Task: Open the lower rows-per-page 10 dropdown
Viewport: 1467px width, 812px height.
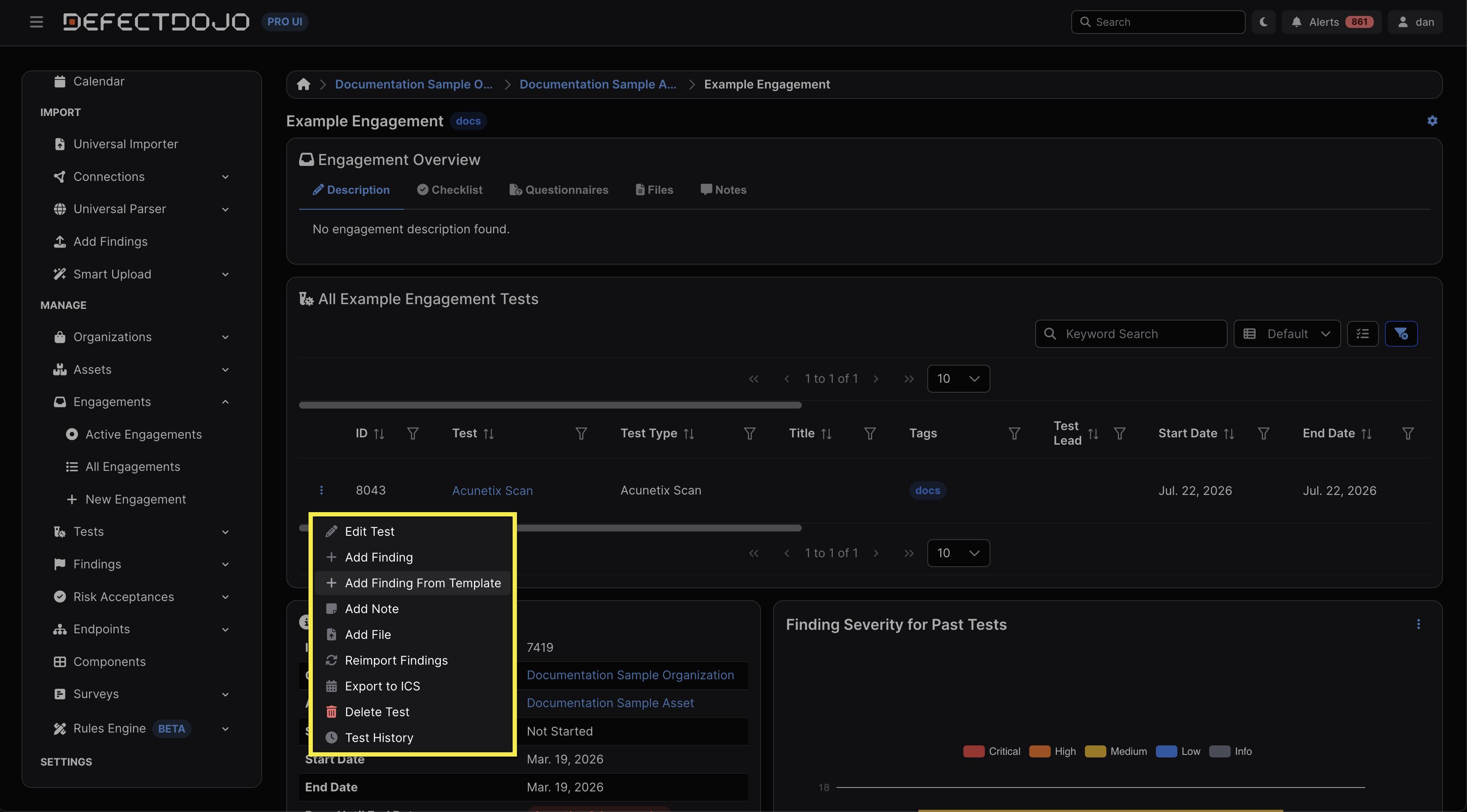Action: tap(958, 553)
